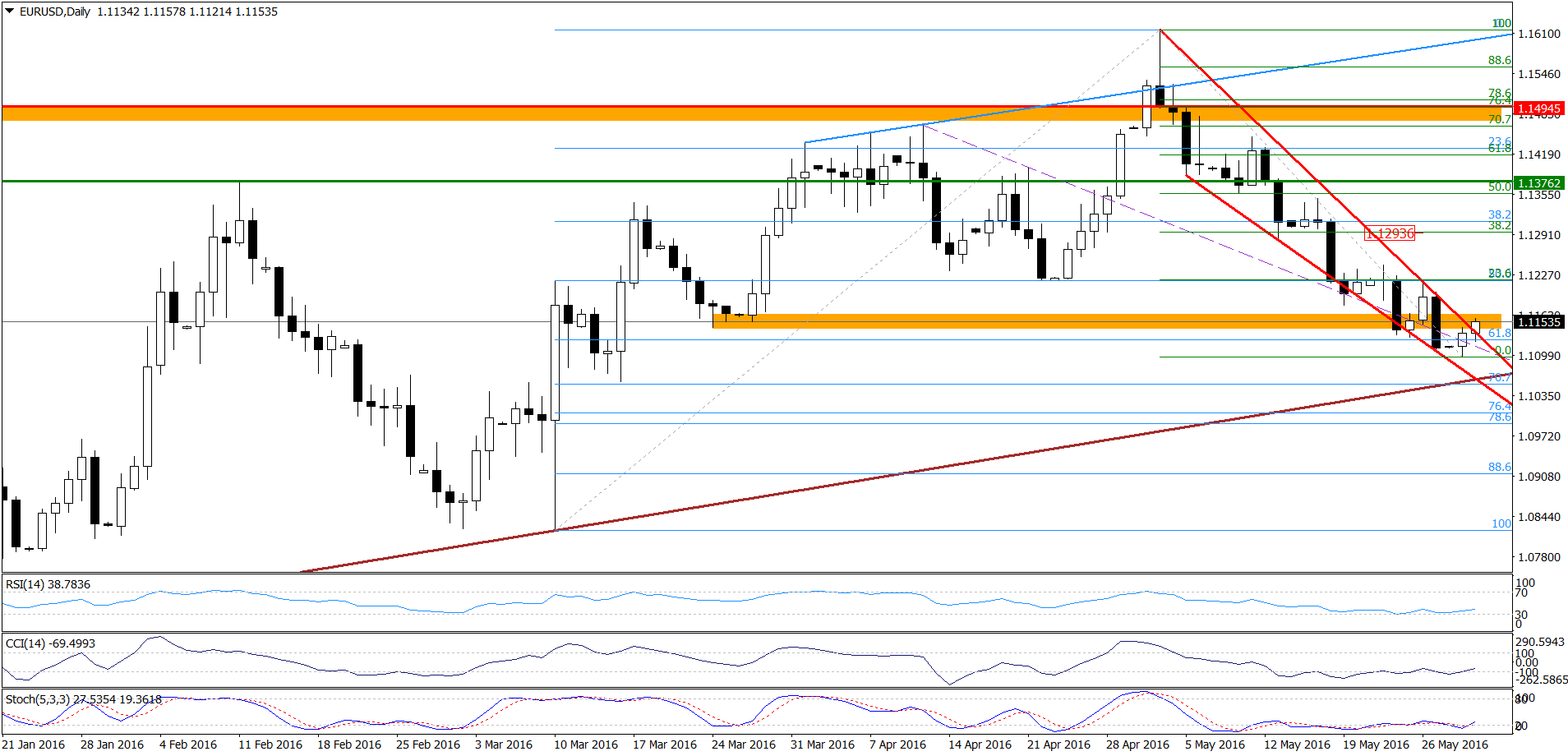Click the blue 100 Fibonacci label near 1.08440

pyautogui.click(x=1501, y=523)
